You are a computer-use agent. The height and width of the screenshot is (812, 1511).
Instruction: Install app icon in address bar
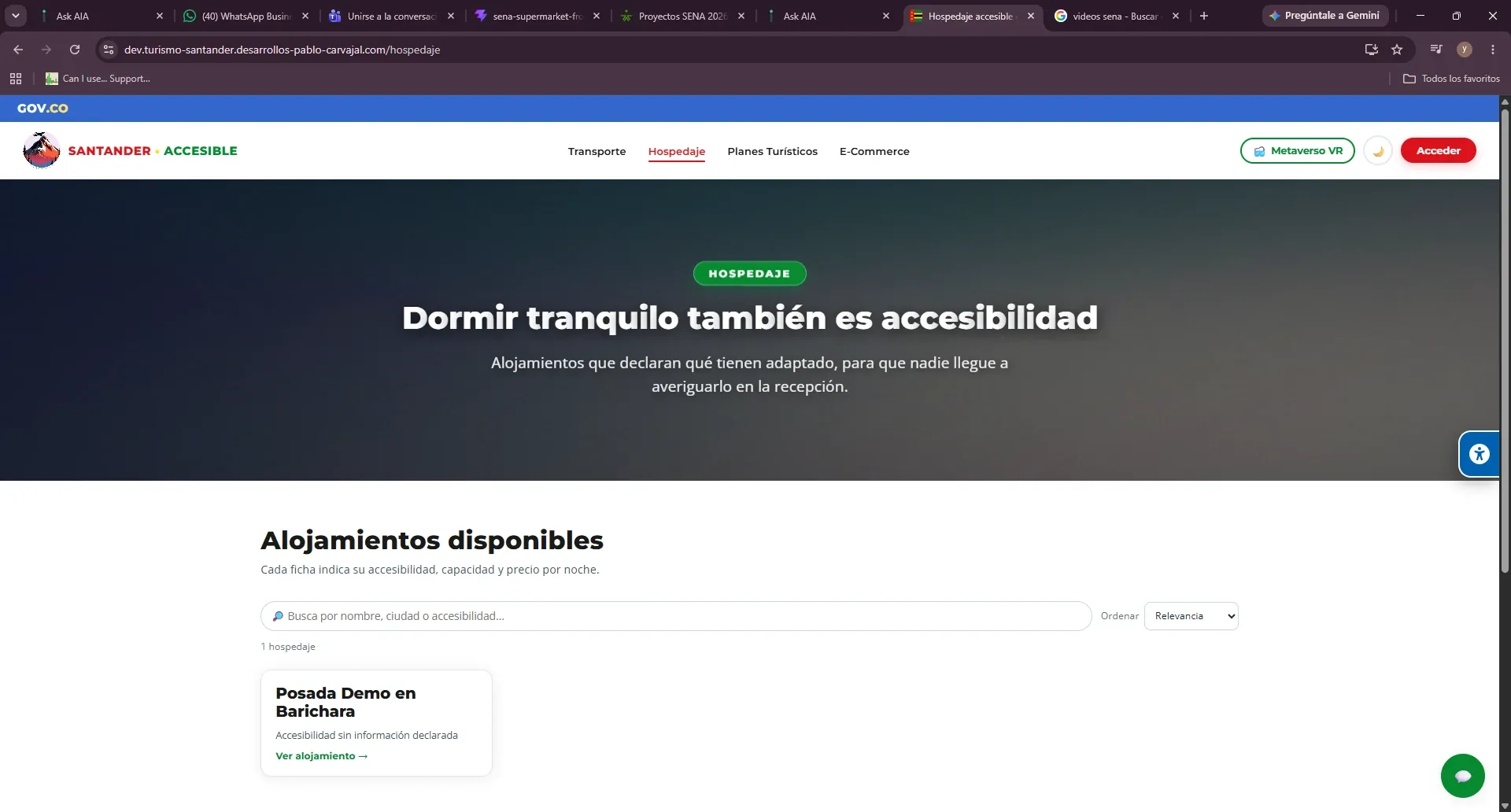1371,50
